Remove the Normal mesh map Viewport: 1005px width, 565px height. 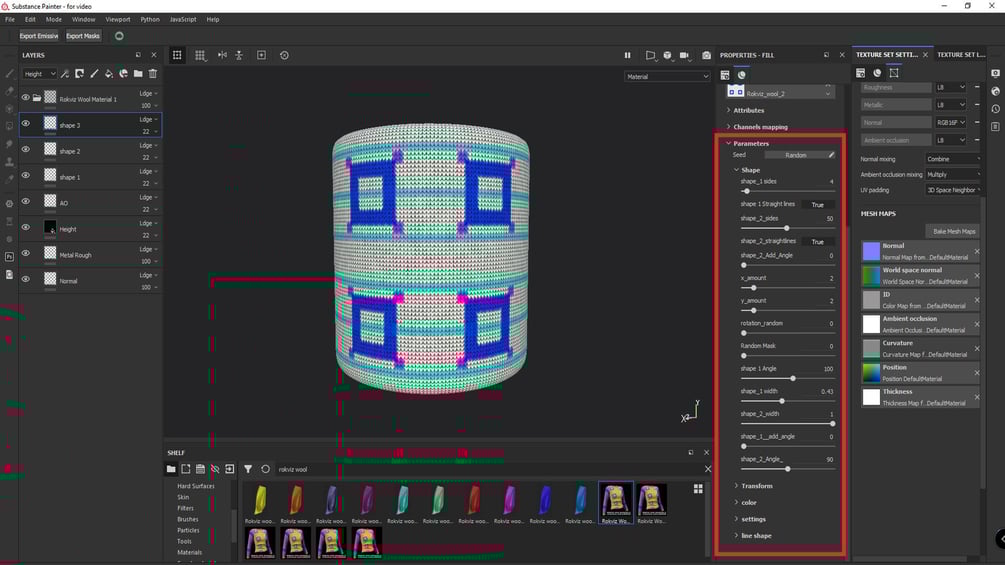pyautogui.click(x=977, y=252)
